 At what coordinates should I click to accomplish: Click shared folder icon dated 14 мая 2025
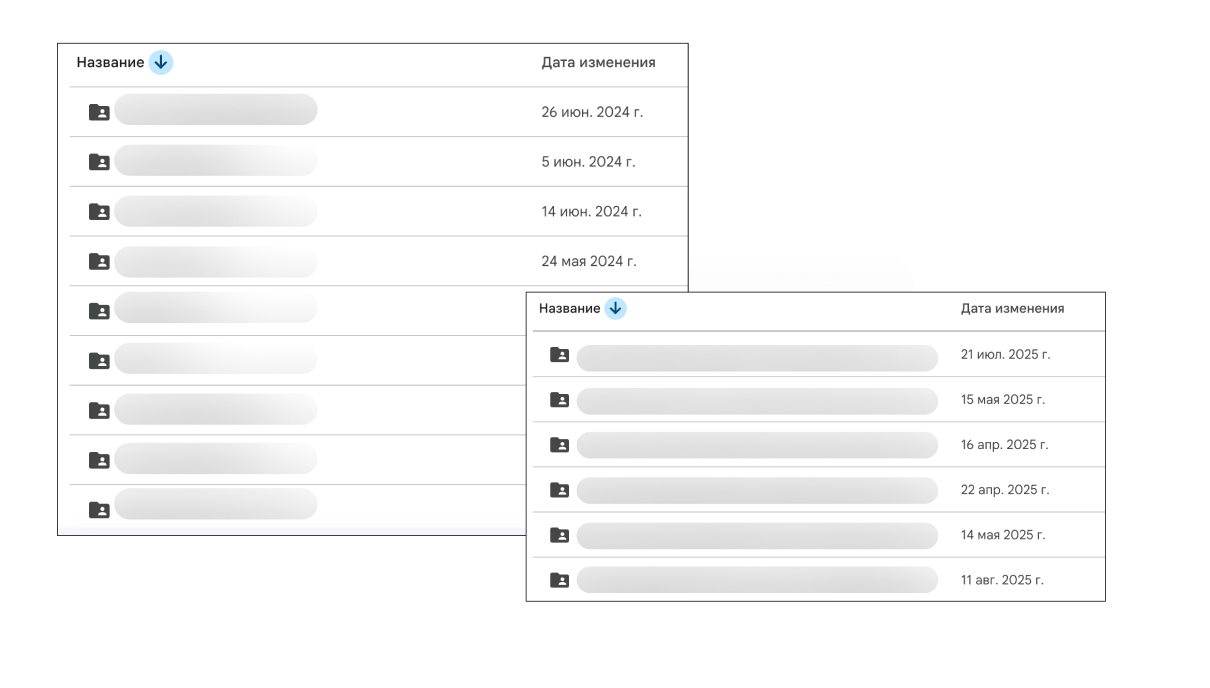coord(560,535)
